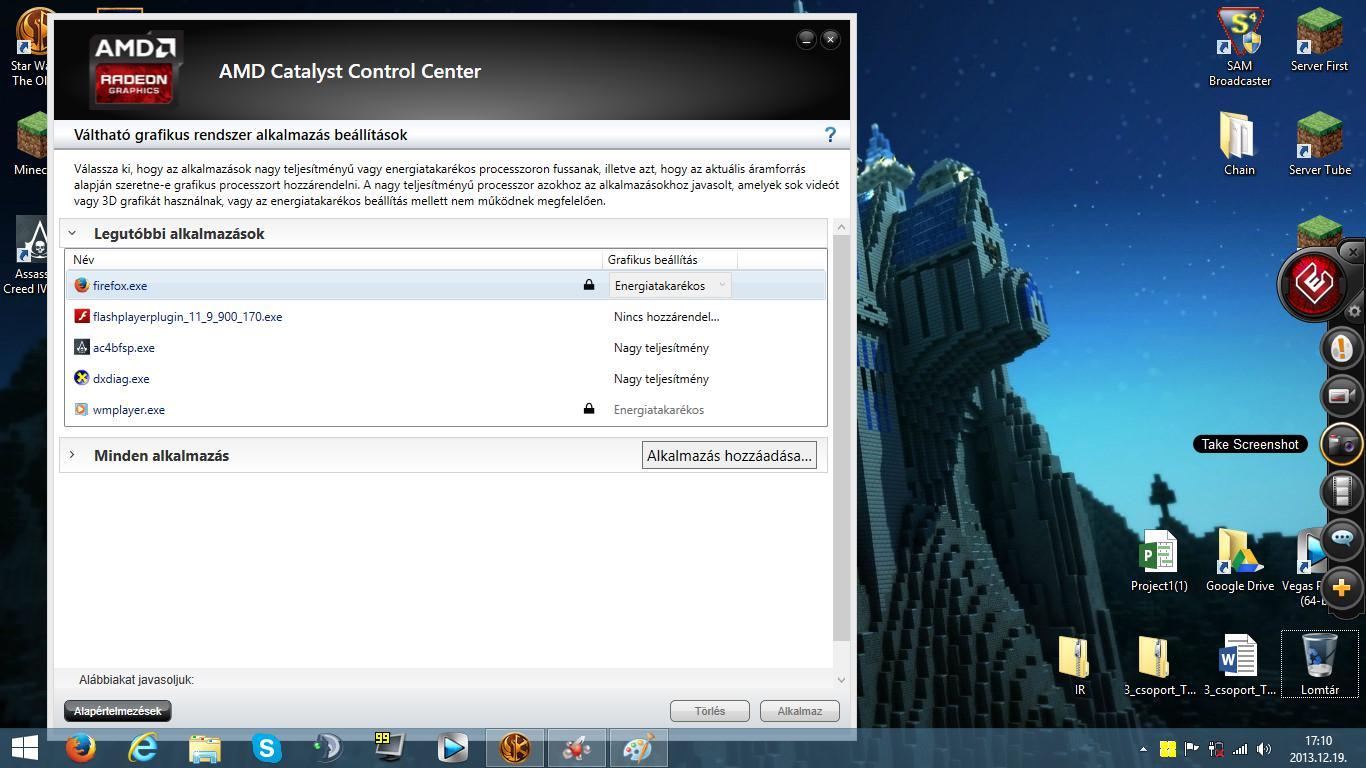Click the dxdiag.exe icon in list
Screen dimensions: 1366x768
[82, 378]
